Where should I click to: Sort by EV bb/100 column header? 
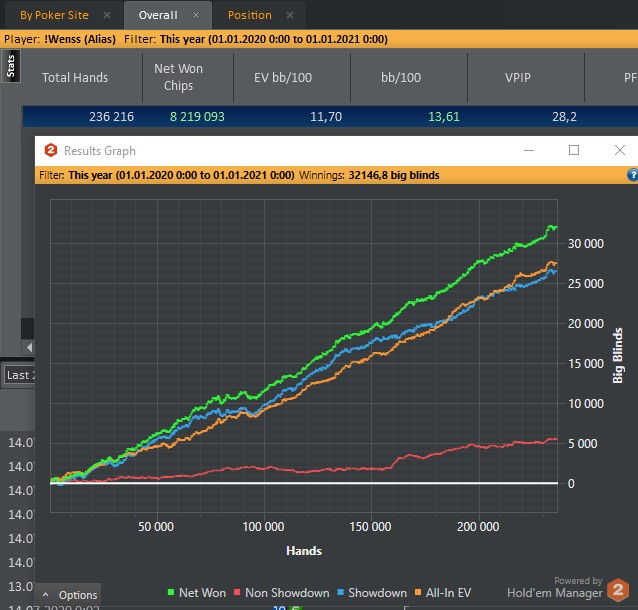pyautogui.click(x=283, y=77)
